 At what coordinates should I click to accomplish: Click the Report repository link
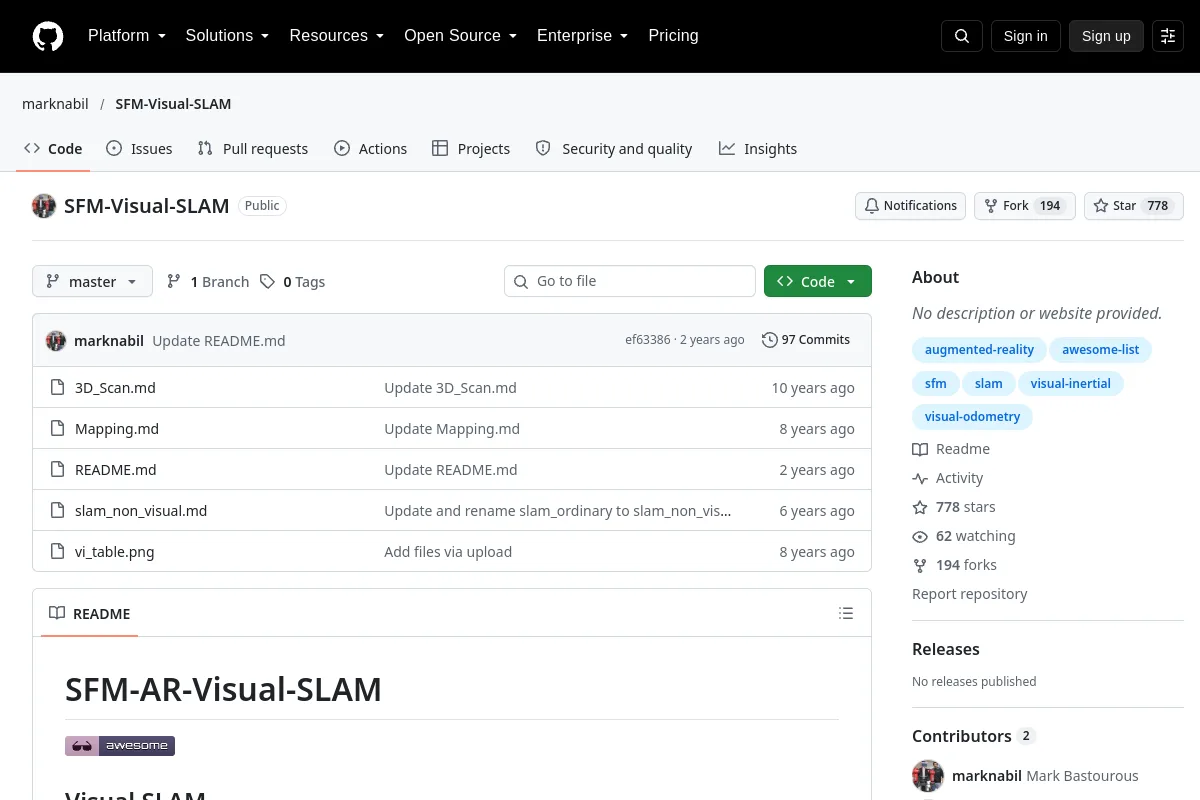coord(969,594)
